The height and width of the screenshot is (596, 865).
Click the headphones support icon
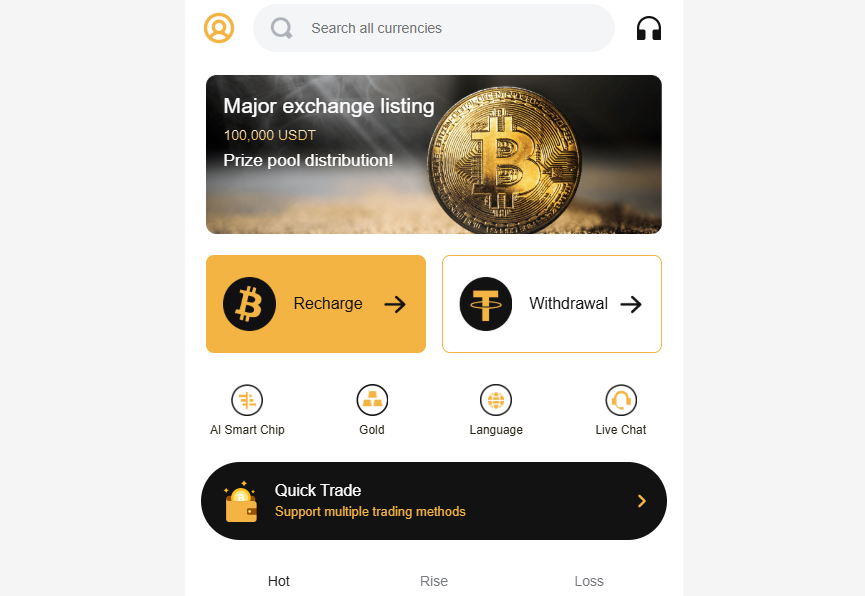click(x=649, y=28)
